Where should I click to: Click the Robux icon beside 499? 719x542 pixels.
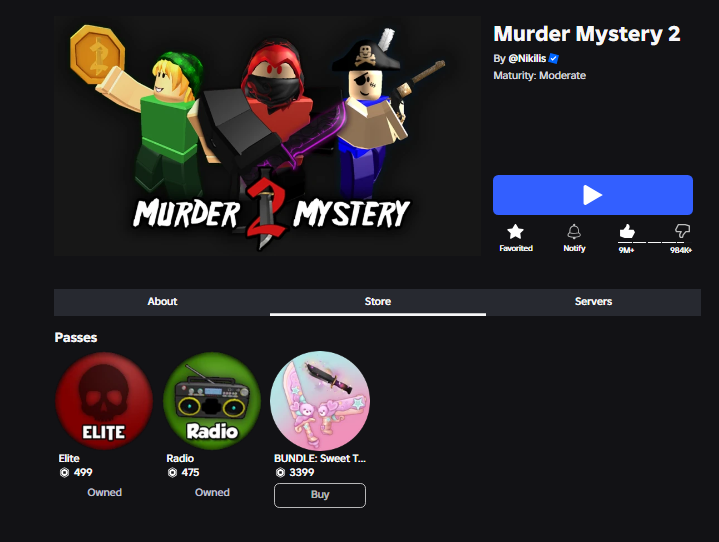click(x=64, y=472)
